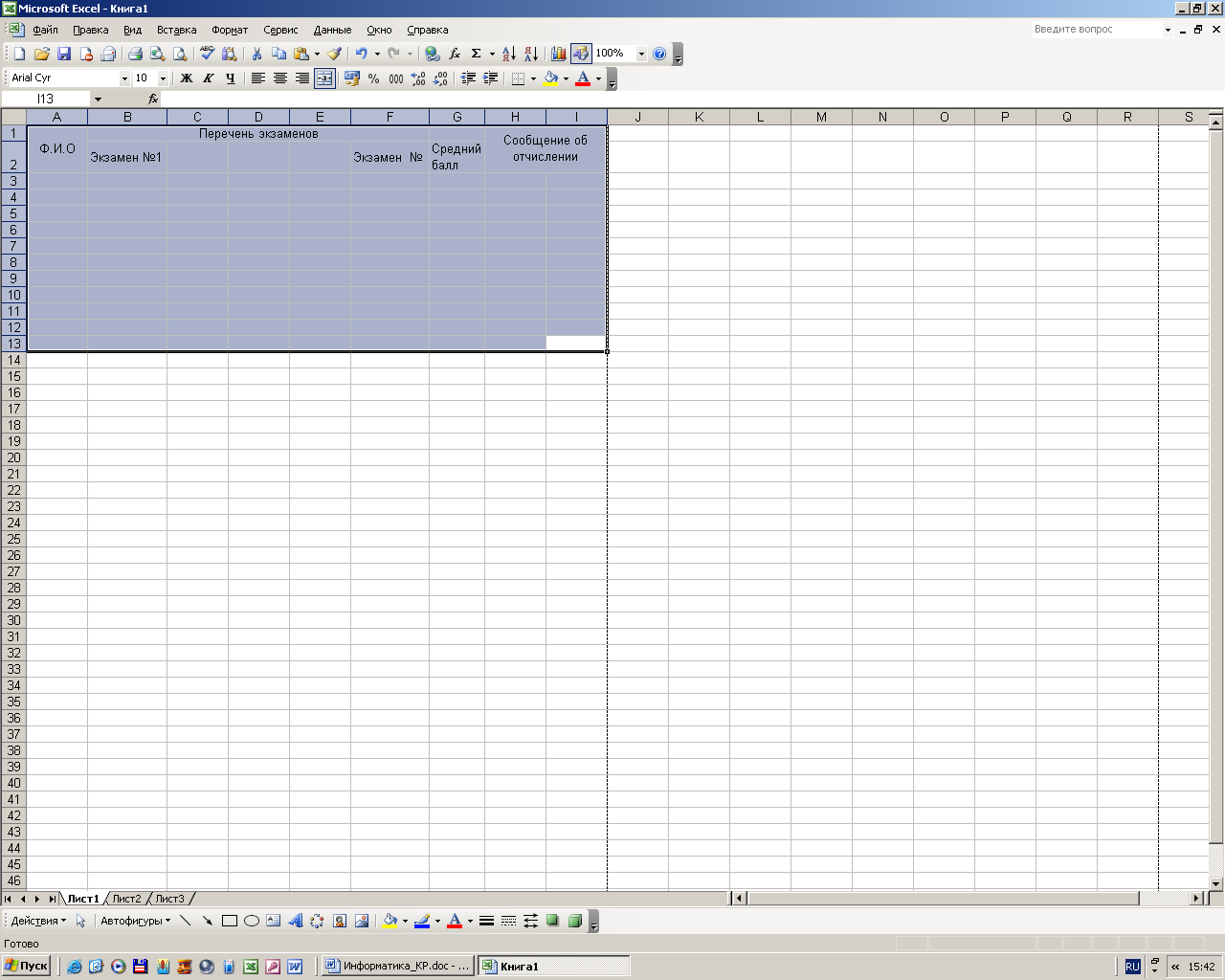
Task: Increase decimal places
Action: pyautogui.click(x=418, y=78)
